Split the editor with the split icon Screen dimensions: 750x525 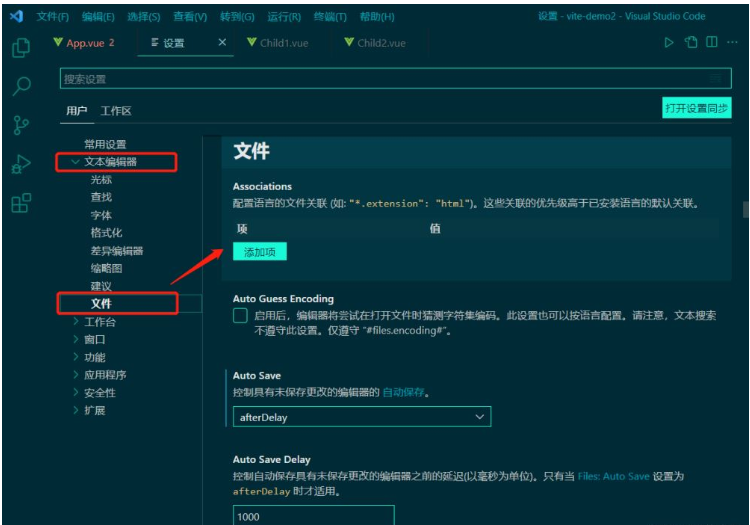[712, 42]
